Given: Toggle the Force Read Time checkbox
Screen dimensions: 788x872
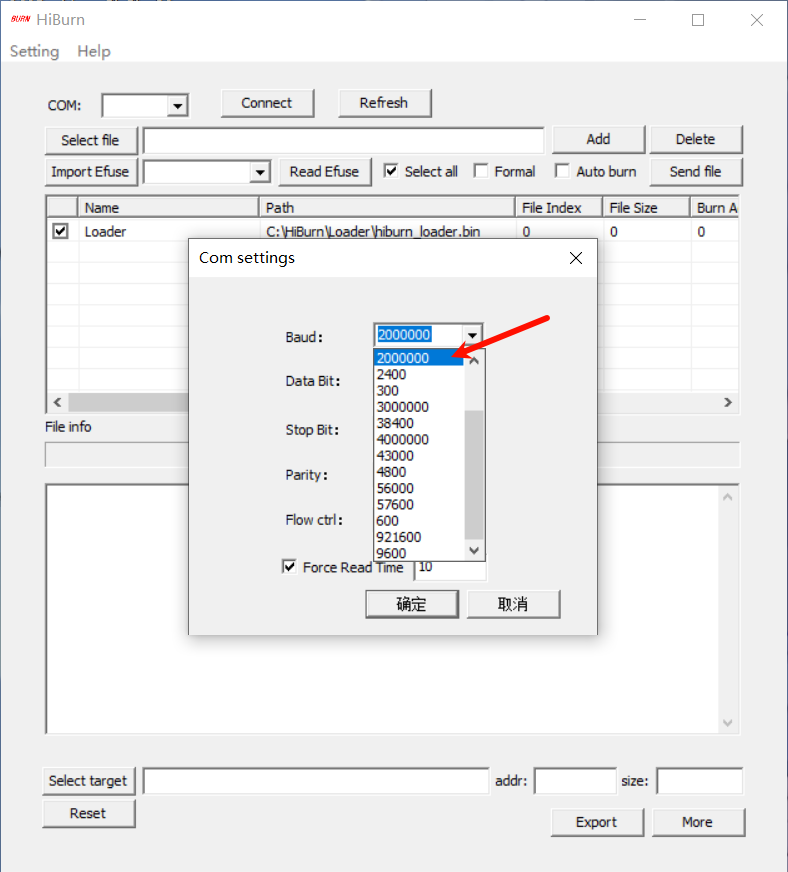Looking at the screenshot, I should pos(290,567).
